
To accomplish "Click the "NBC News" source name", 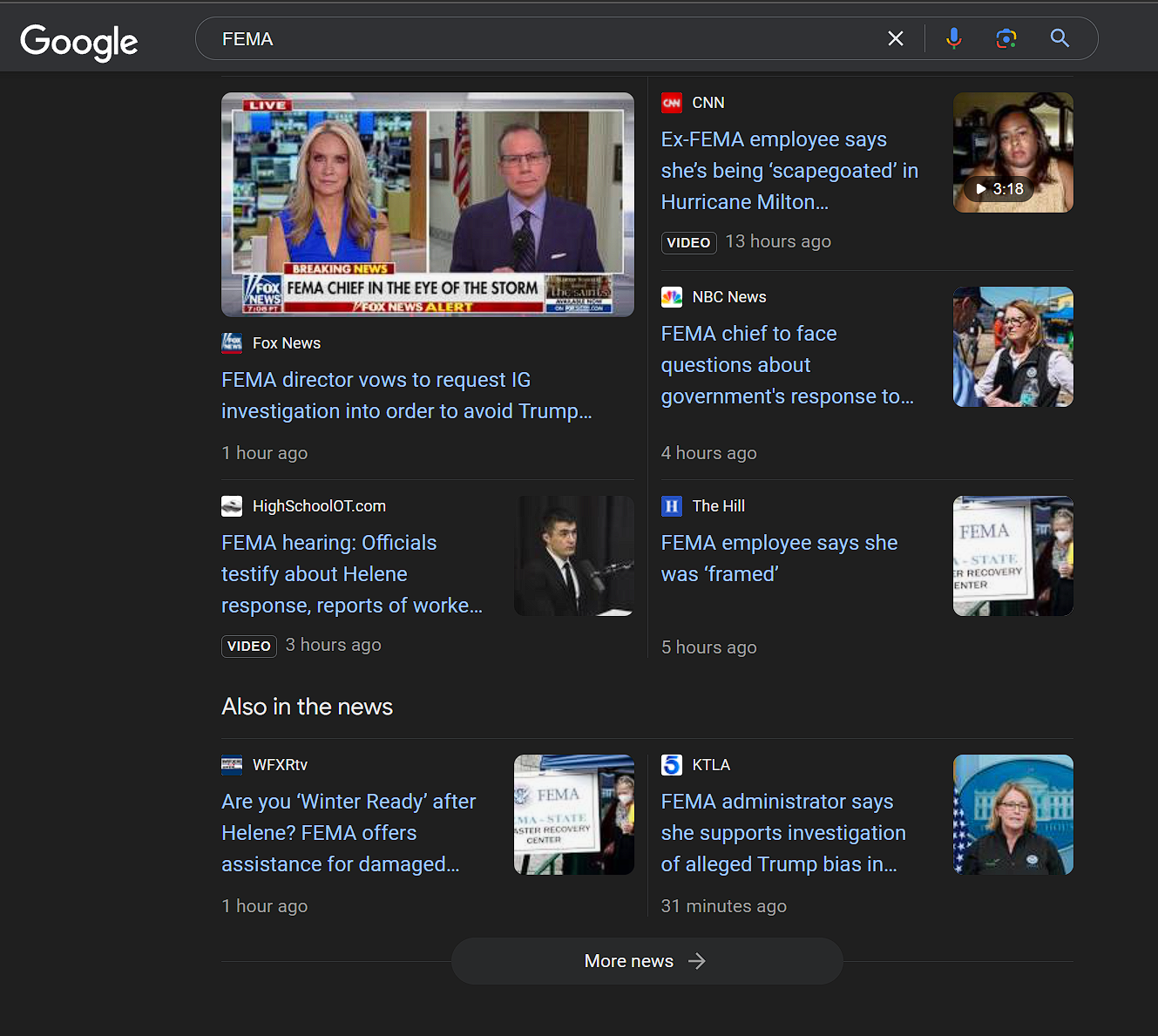I will tap(729, 297).
